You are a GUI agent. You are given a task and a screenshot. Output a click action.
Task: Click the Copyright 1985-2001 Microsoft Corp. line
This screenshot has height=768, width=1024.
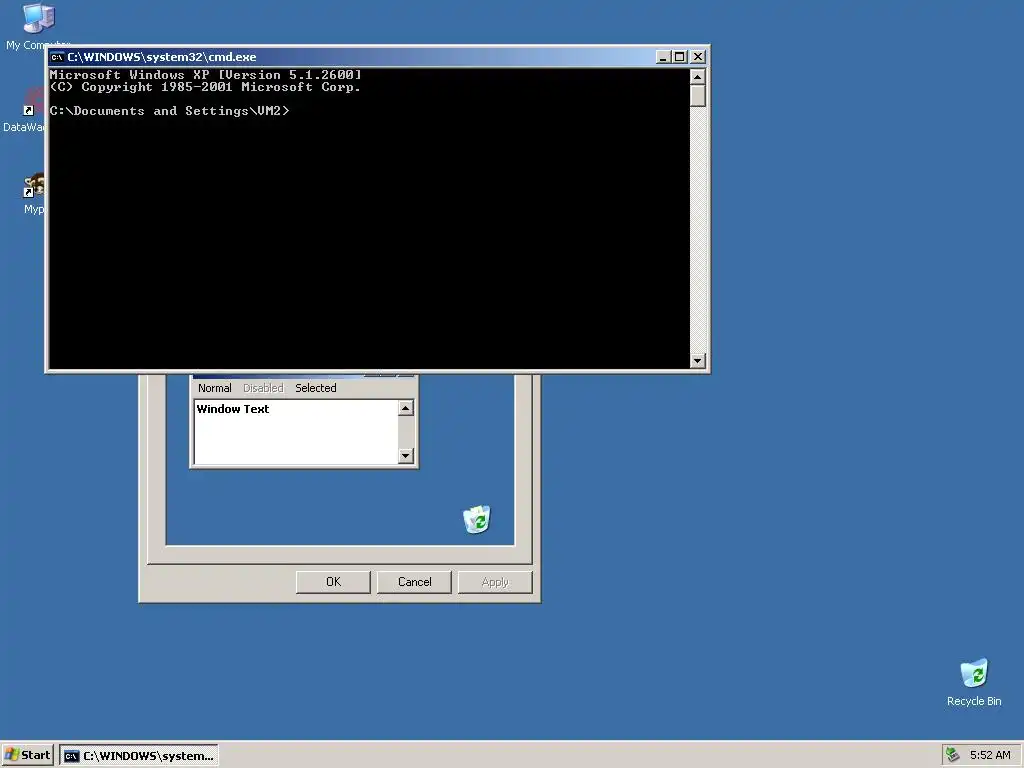(x=205, y=87)
